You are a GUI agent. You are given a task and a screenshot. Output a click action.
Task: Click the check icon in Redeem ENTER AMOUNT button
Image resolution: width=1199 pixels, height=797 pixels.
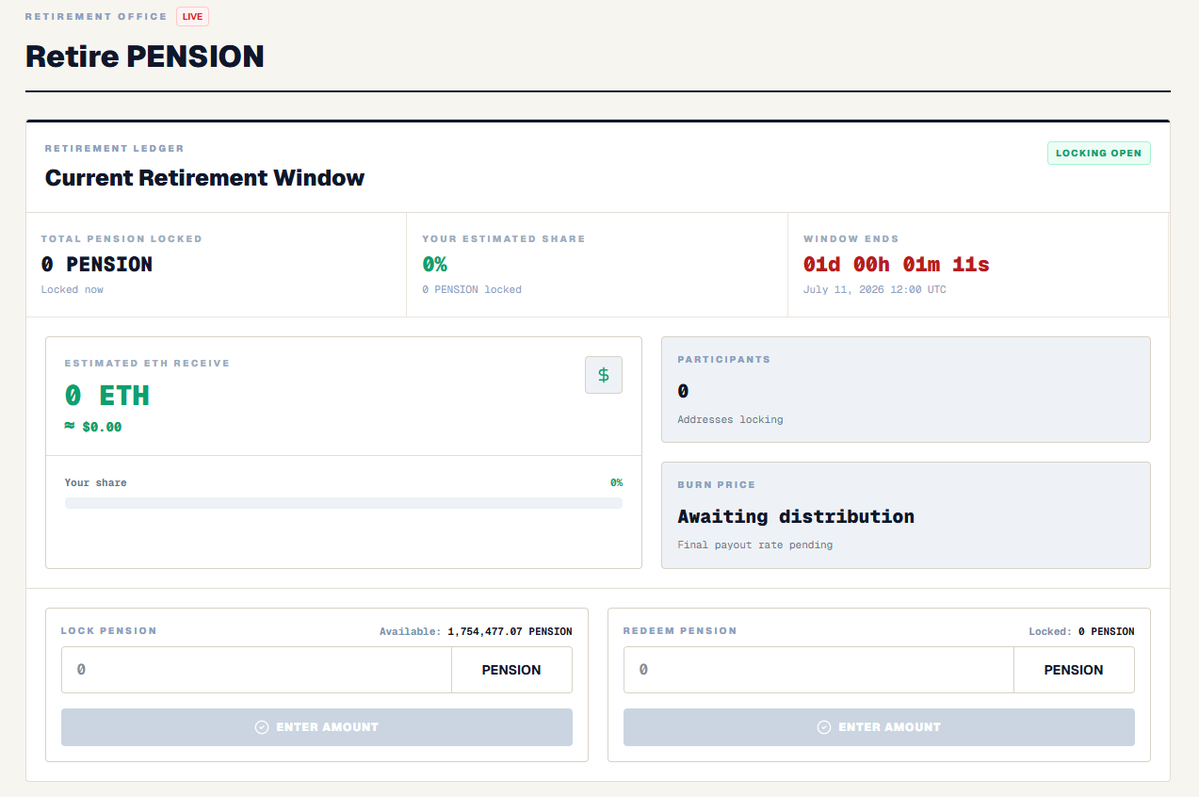point(824,727)
